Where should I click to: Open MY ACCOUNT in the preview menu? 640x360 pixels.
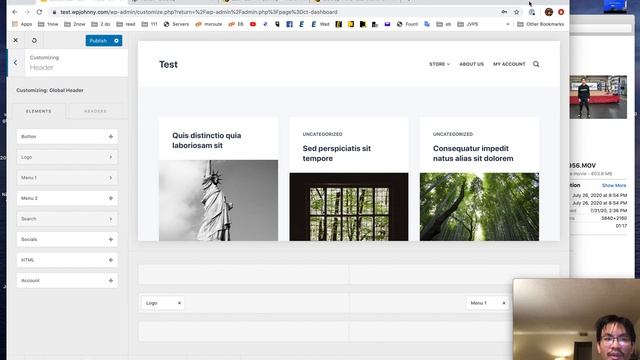[x=509, y=64]
